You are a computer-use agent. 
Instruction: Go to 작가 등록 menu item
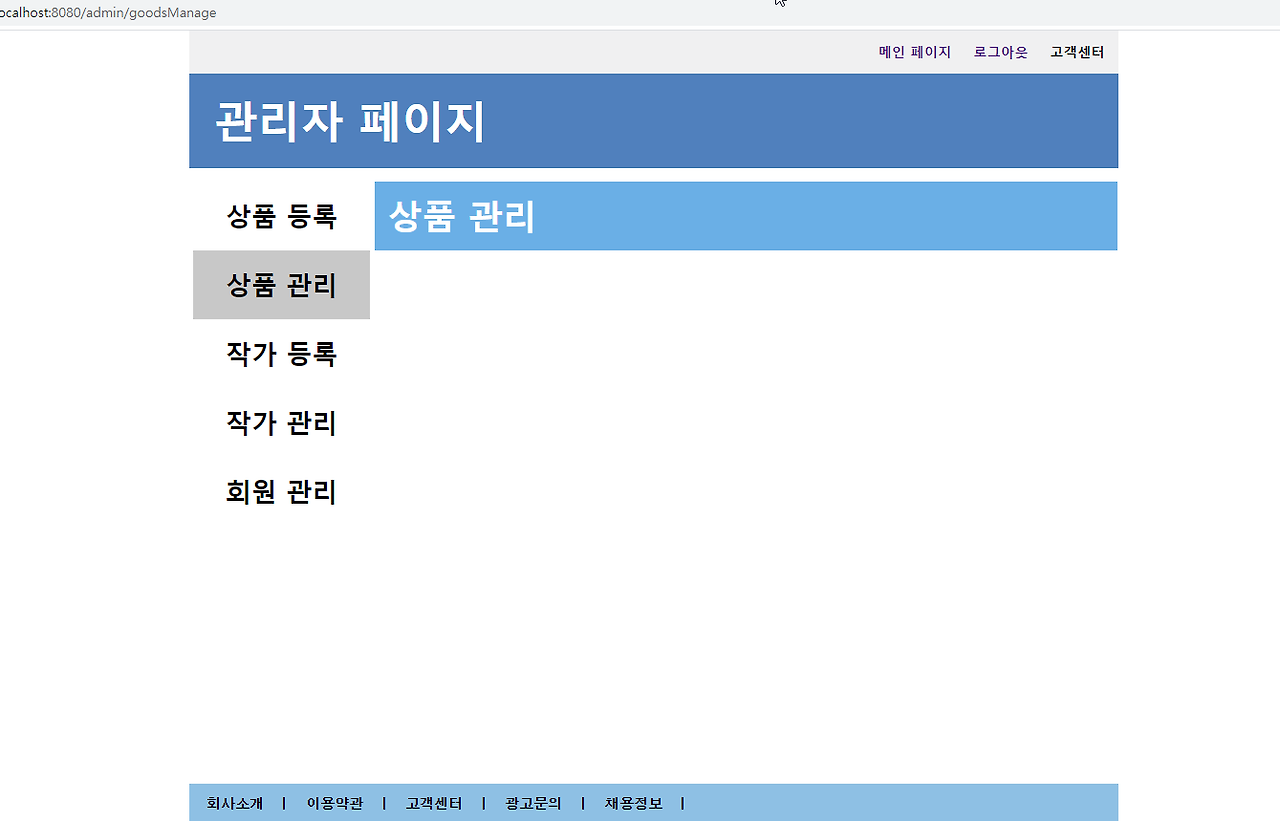click(x=281, y=354)
